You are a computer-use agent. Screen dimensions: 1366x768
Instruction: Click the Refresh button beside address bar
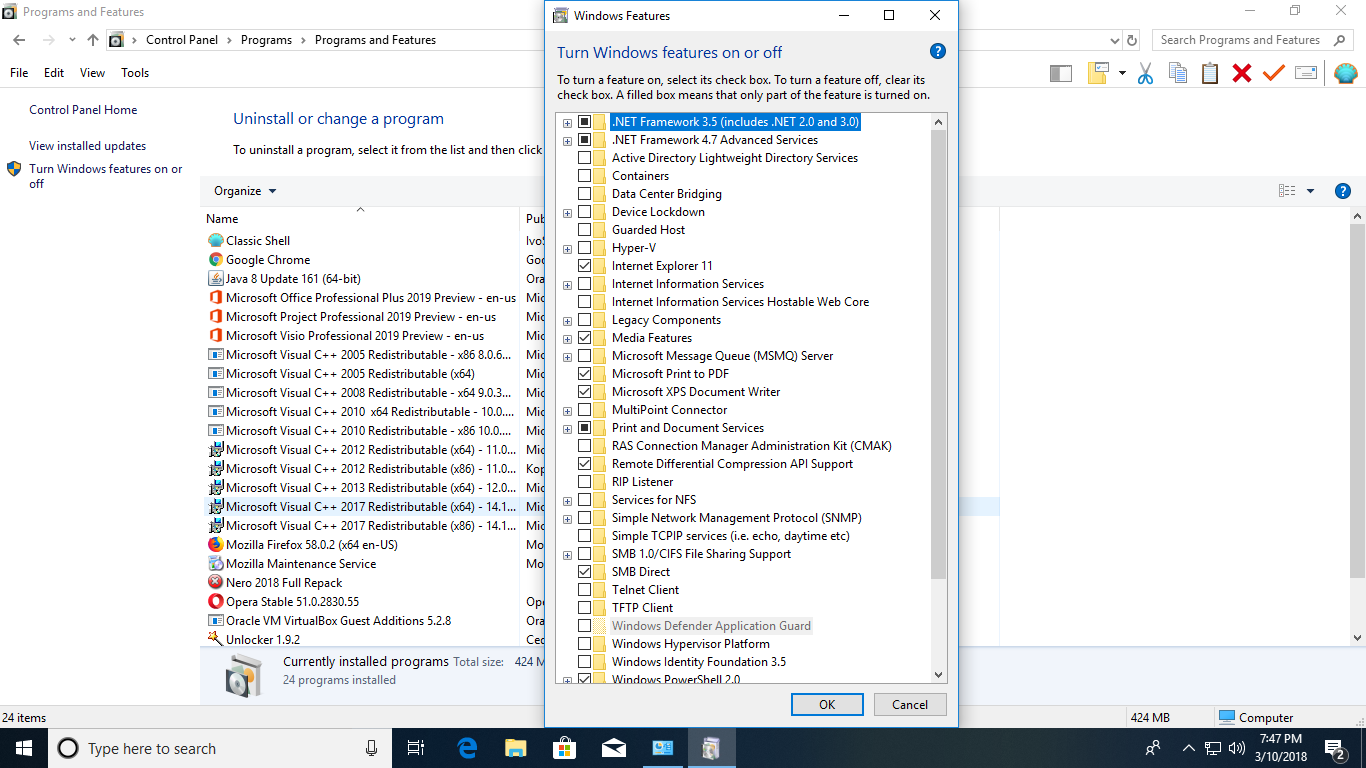1132,40
